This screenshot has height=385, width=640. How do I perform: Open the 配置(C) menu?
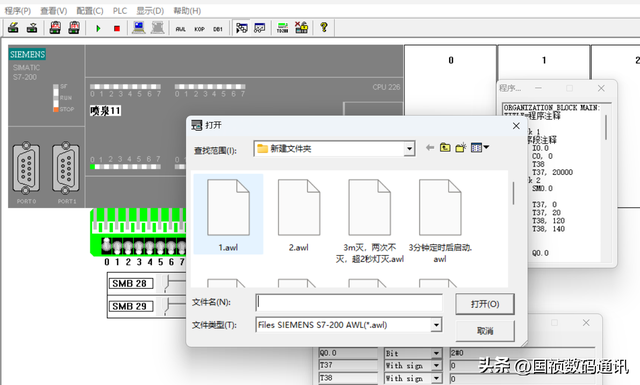(90, 11)
